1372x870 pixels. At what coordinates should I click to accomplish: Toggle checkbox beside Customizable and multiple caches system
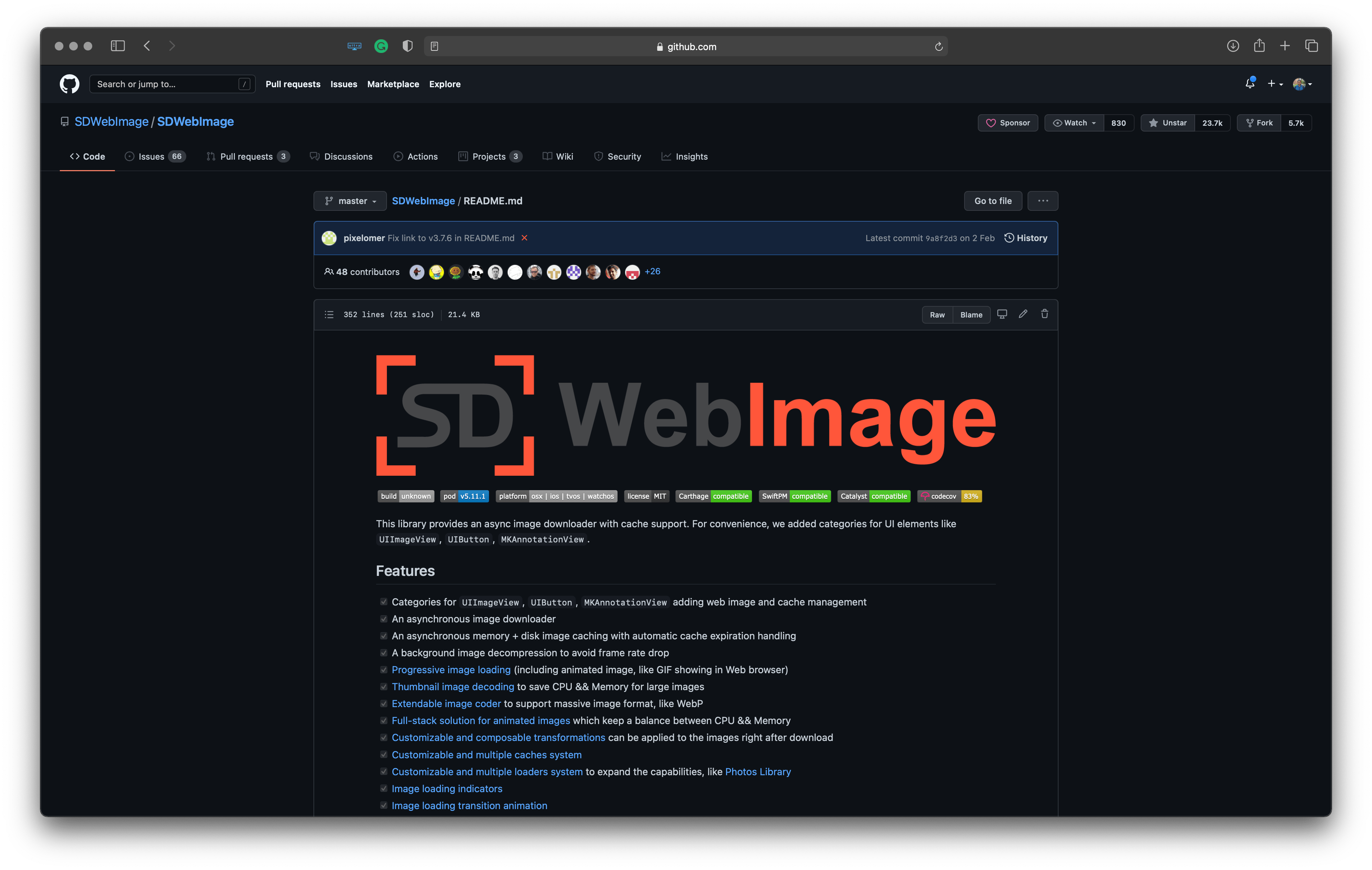click(x=384, y=754)
